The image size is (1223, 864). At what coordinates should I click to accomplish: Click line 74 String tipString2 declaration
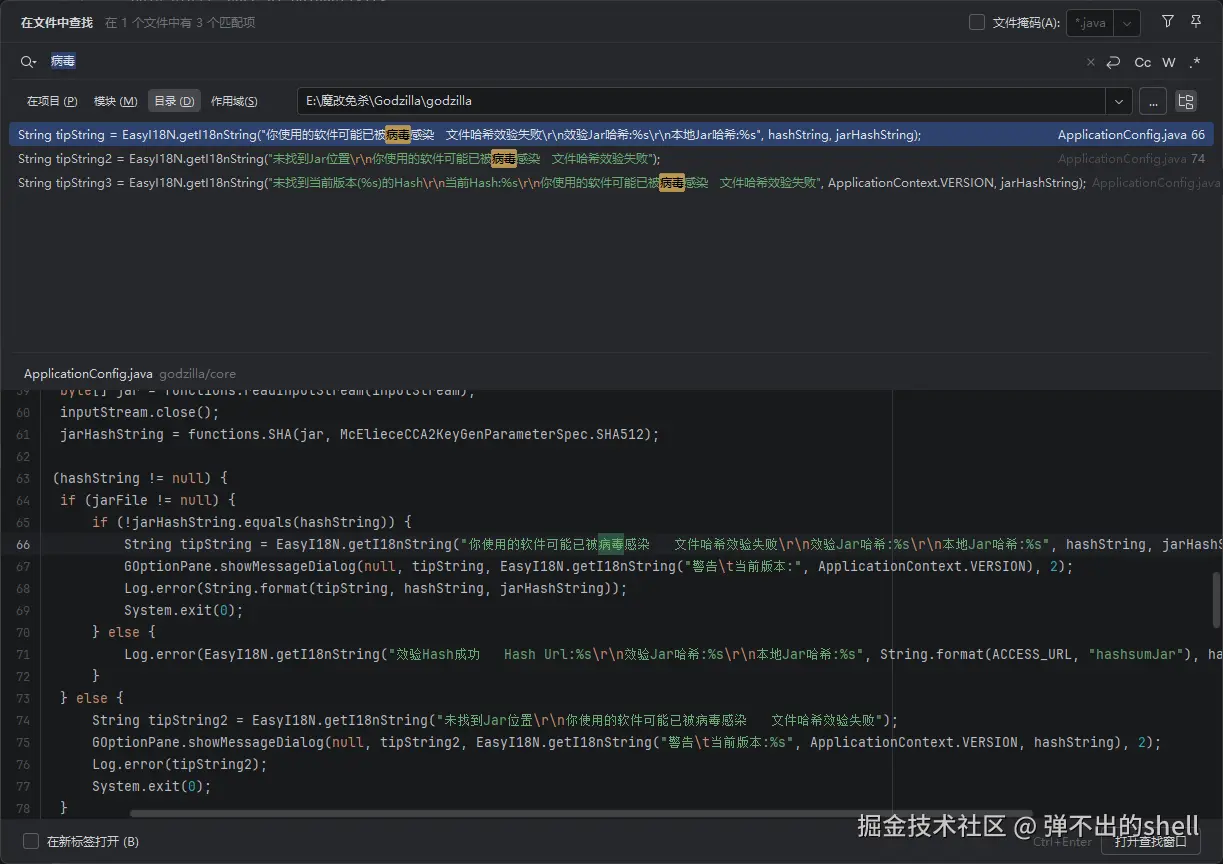point(495,720)
